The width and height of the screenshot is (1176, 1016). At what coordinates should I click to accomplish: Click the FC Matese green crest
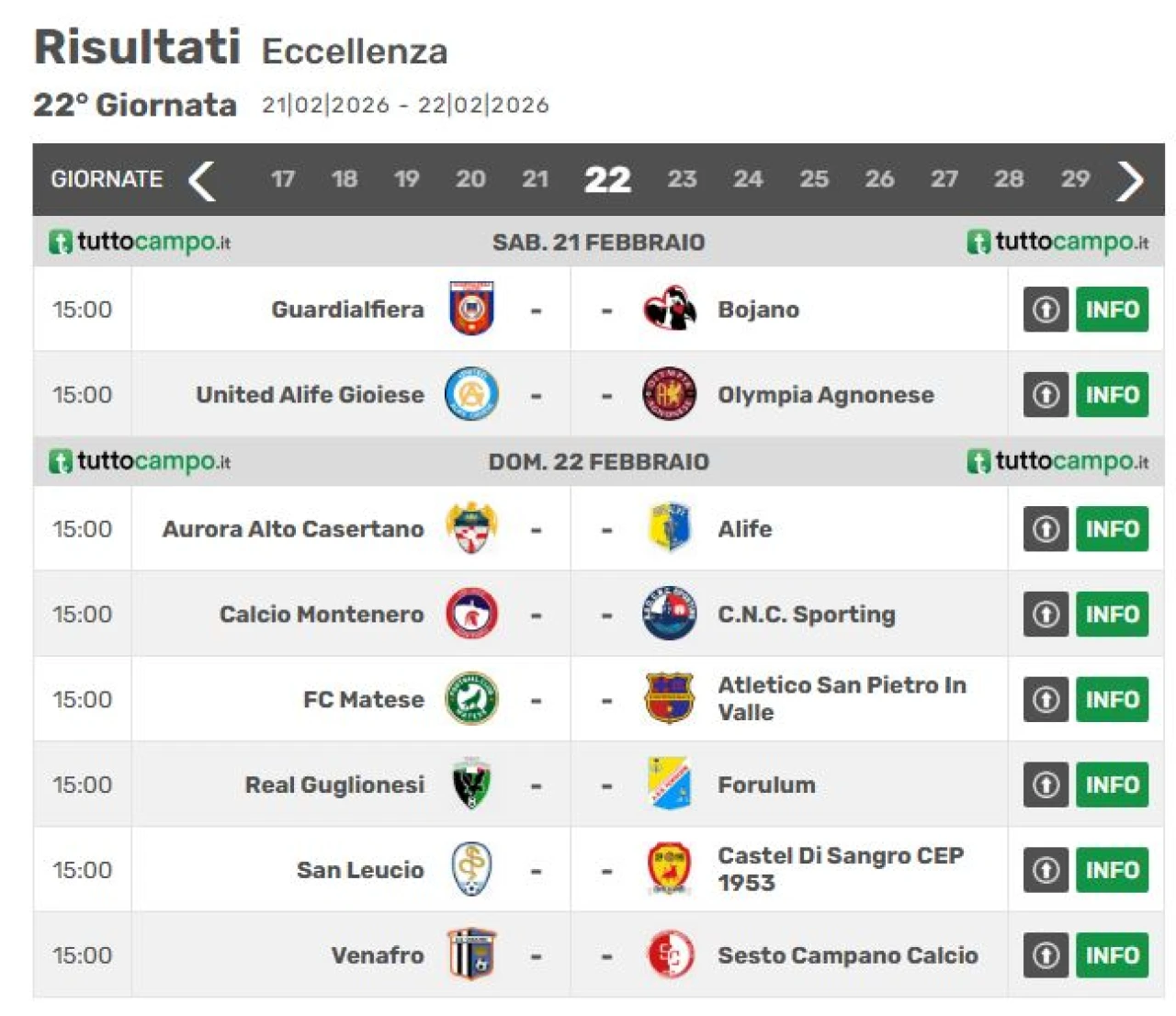(x=471, y=699)
